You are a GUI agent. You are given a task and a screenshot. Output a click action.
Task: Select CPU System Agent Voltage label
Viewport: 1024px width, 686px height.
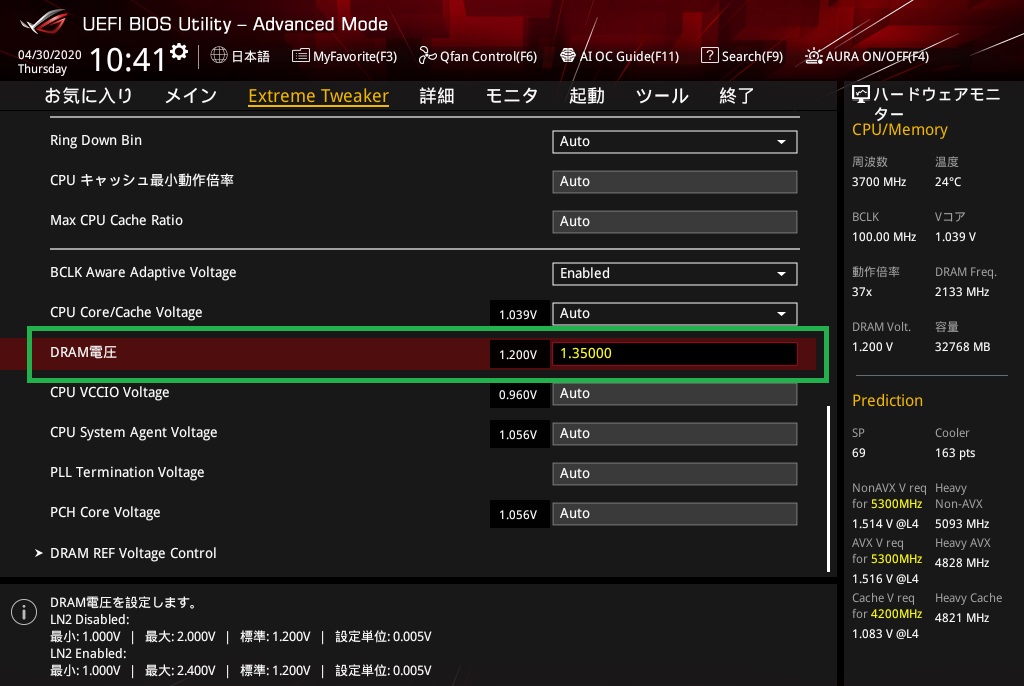[x=134, y=433]
